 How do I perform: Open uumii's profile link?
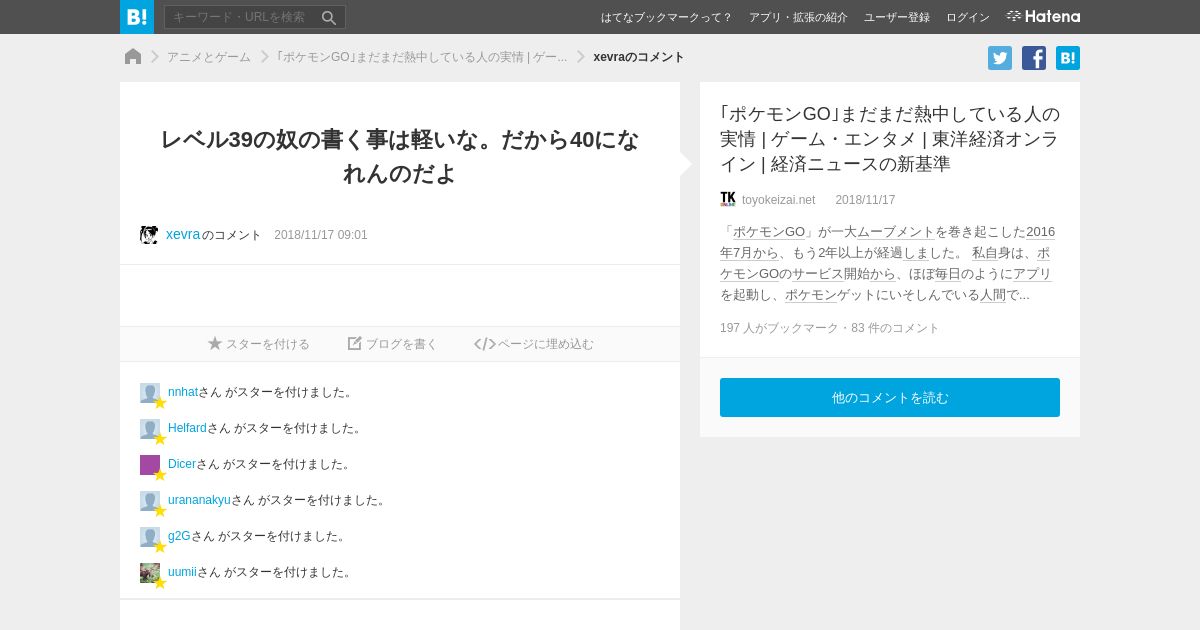click(182, 572)
